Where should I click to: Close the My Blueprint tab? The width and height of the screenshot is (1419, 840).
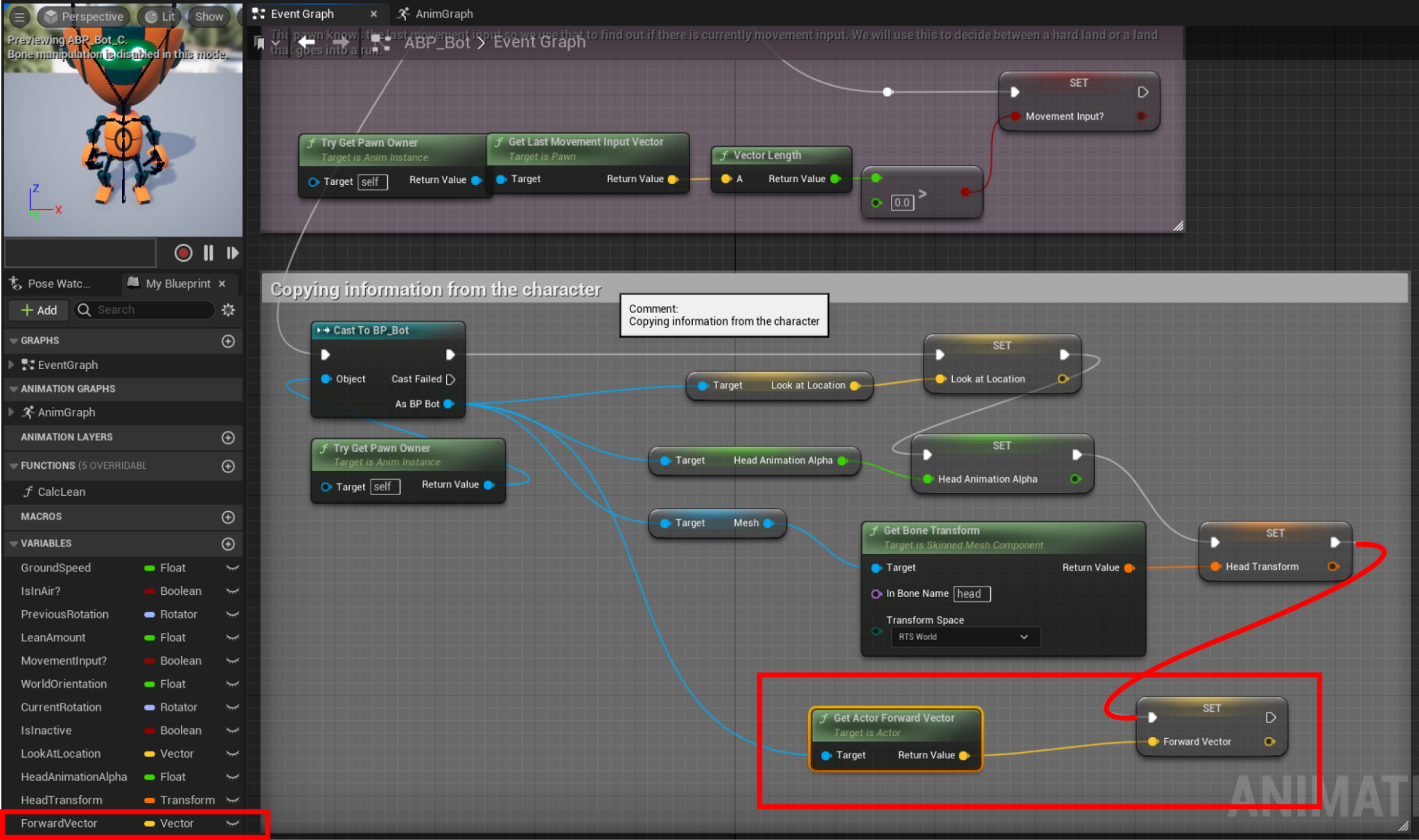pos(222,283)
